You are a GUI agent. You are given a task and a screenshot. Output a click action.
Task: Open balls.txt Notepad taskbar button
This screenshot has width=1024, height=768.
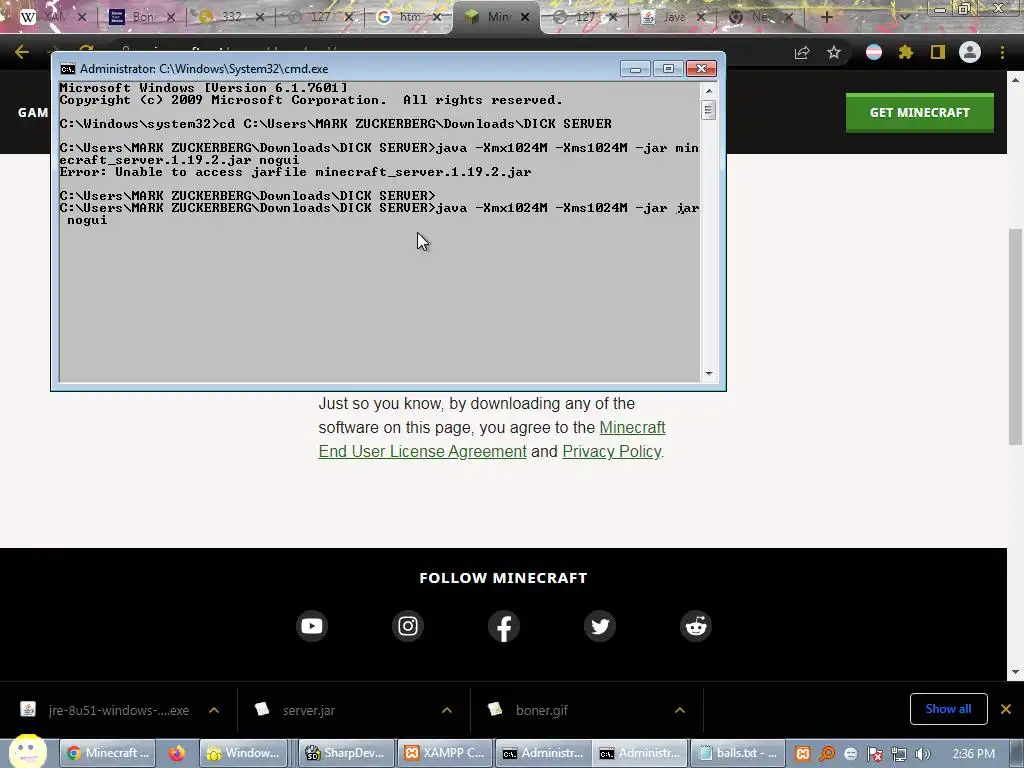tap(738, 753)
